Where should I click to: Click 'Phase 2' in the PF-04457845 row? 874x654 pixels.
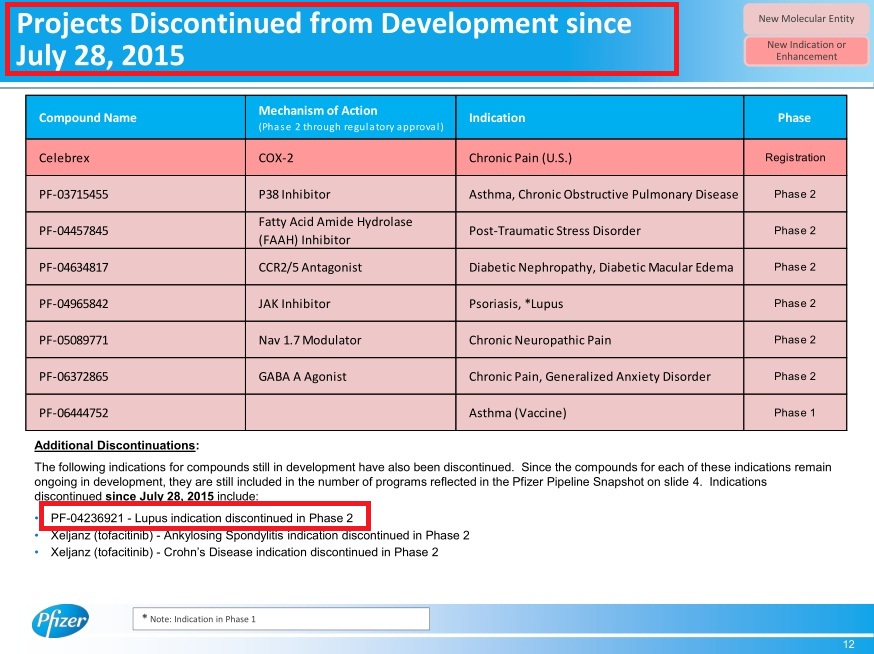click(795, 230)
